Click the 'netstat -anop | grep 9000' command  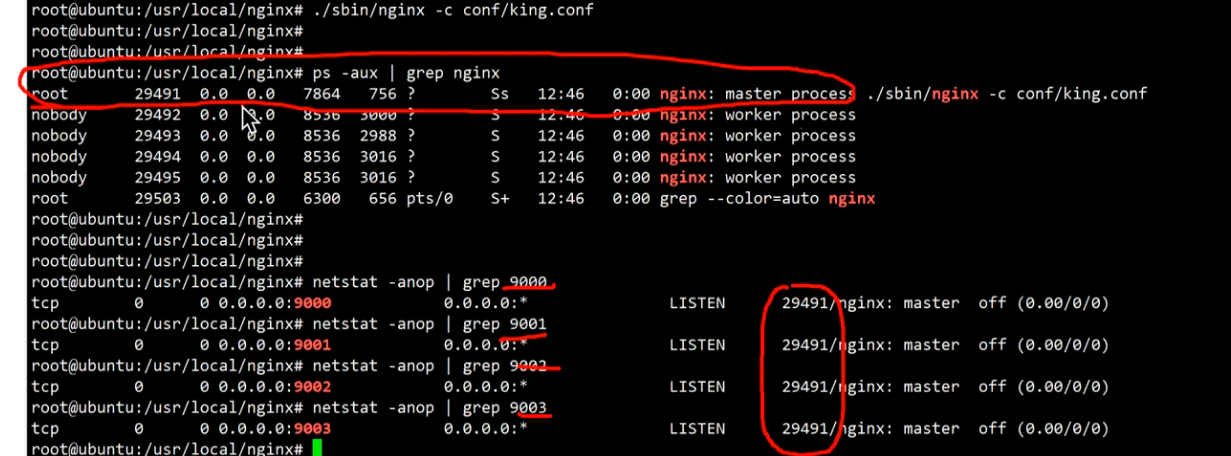430,282
